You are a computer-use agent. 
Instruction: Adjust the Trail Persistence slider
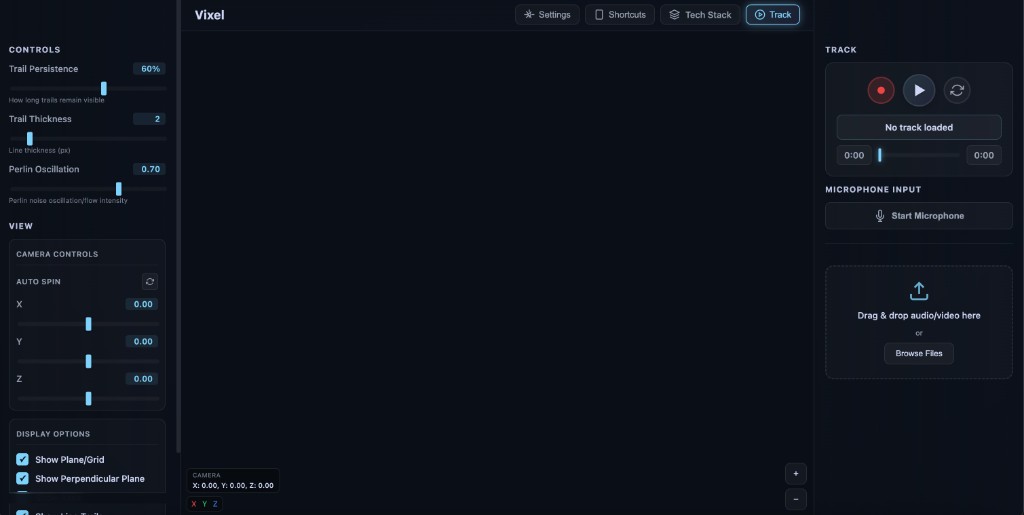[88, 88]
